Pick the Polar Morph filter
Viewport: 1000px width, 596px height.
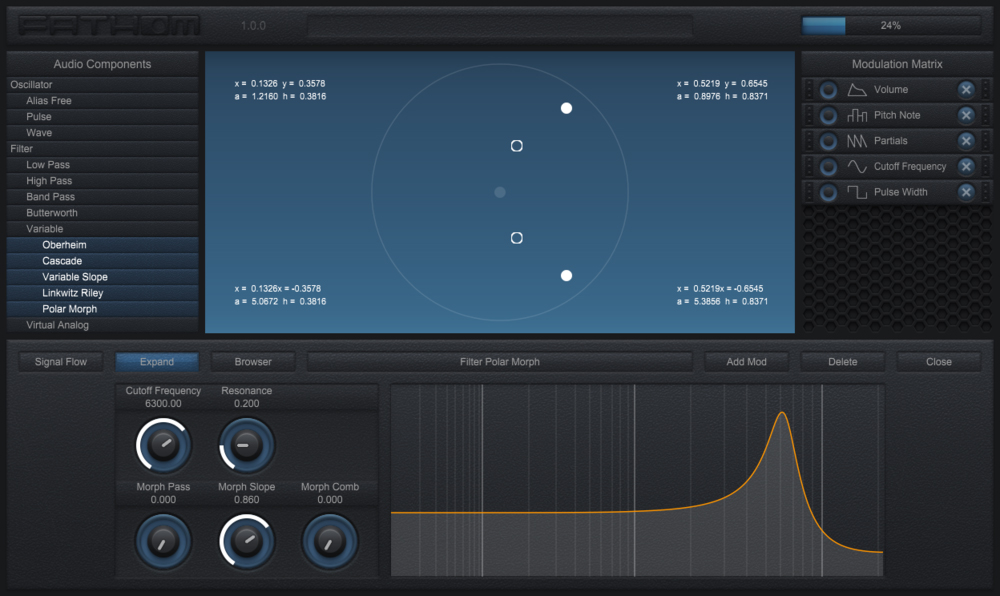(x=103, y=309)
